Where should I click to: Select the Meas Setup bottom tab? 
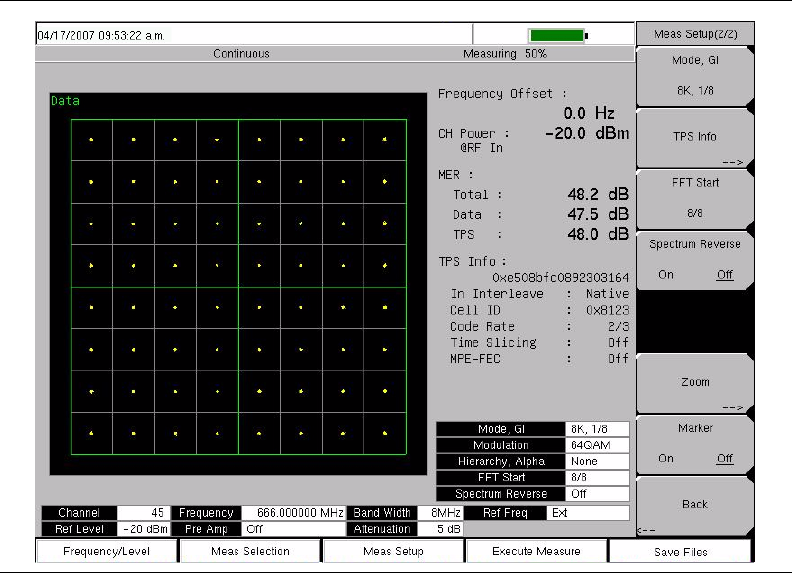[x=393, y=551]
